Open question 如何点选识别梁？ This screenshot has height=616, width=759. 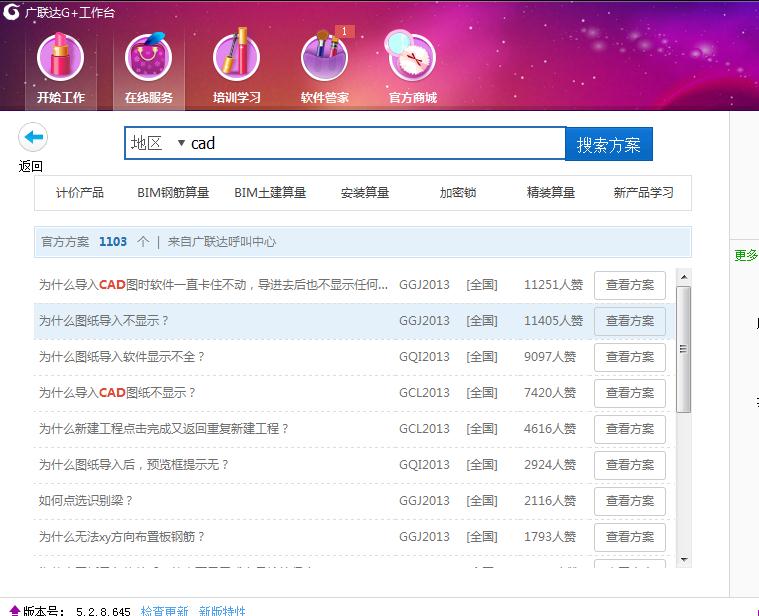point(86,500)
